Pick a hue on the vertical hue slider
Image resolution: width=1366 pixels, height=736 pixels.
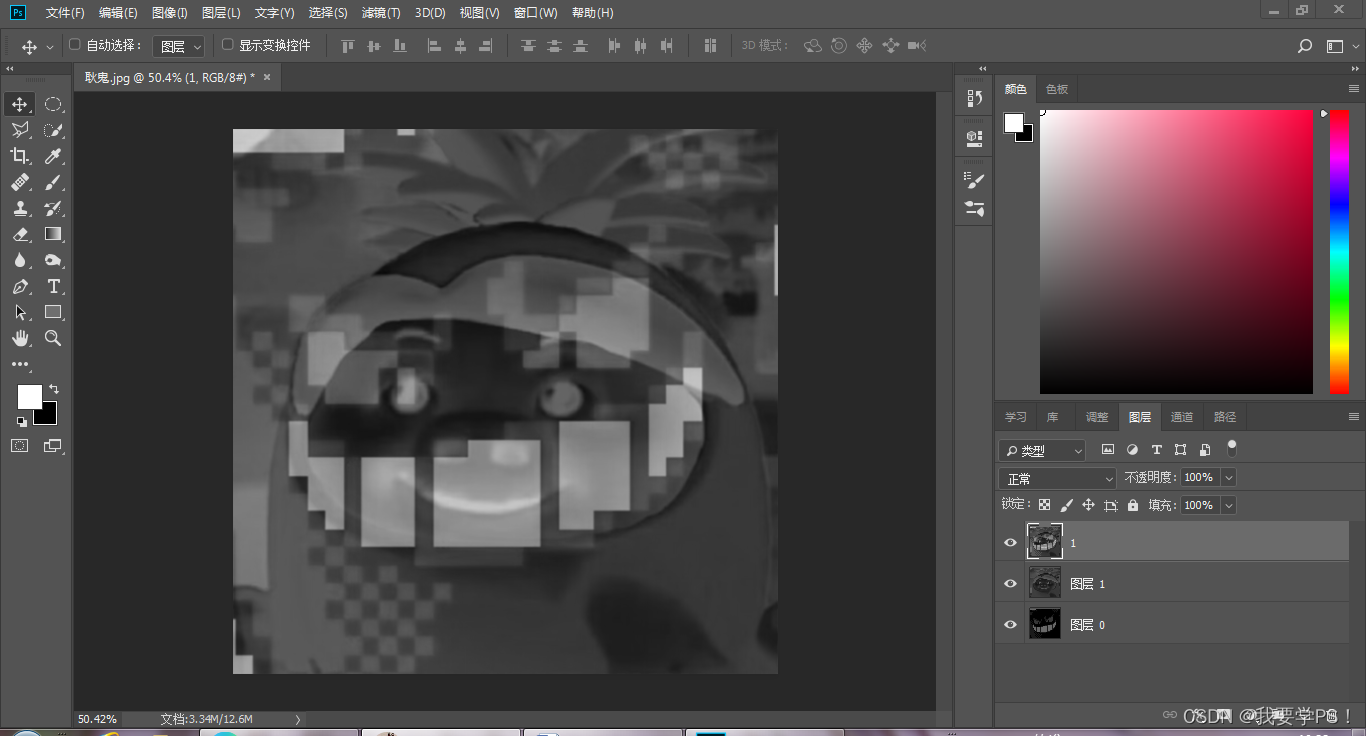pyautogui.click(x=1339, y=252)
